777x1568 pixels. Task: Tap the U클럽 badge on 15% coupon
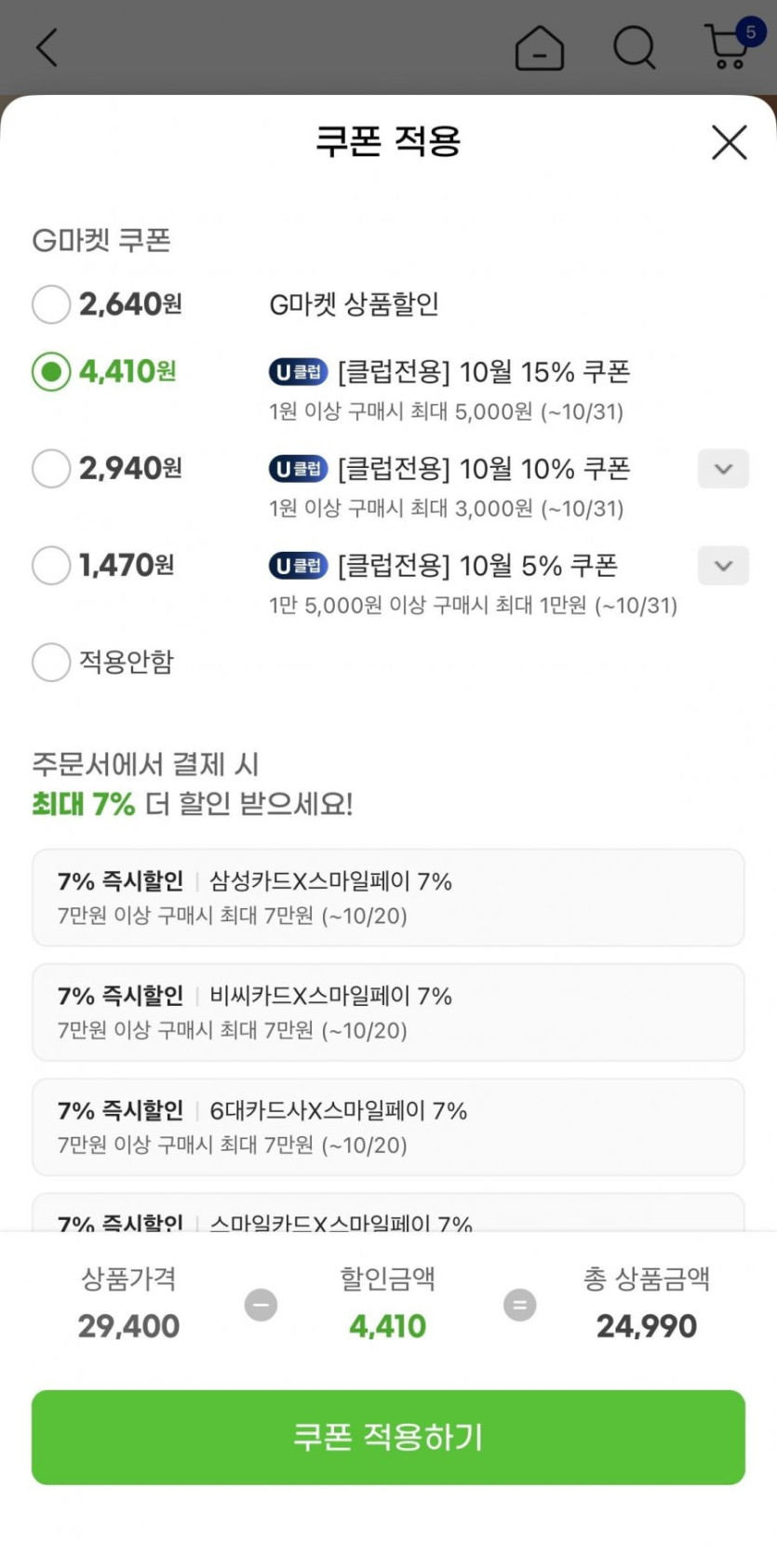pos(298,372)
